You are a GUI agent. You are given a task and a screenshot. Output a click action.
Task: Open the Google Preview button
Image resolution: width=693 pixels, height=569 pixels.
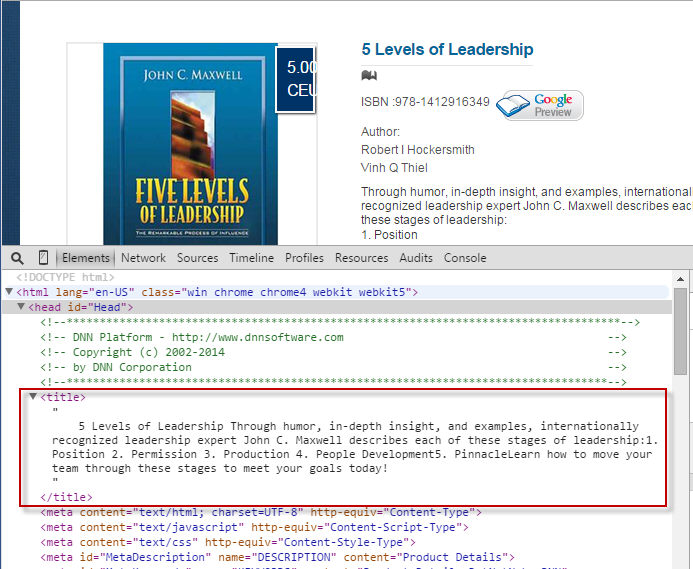pos(540,105)
